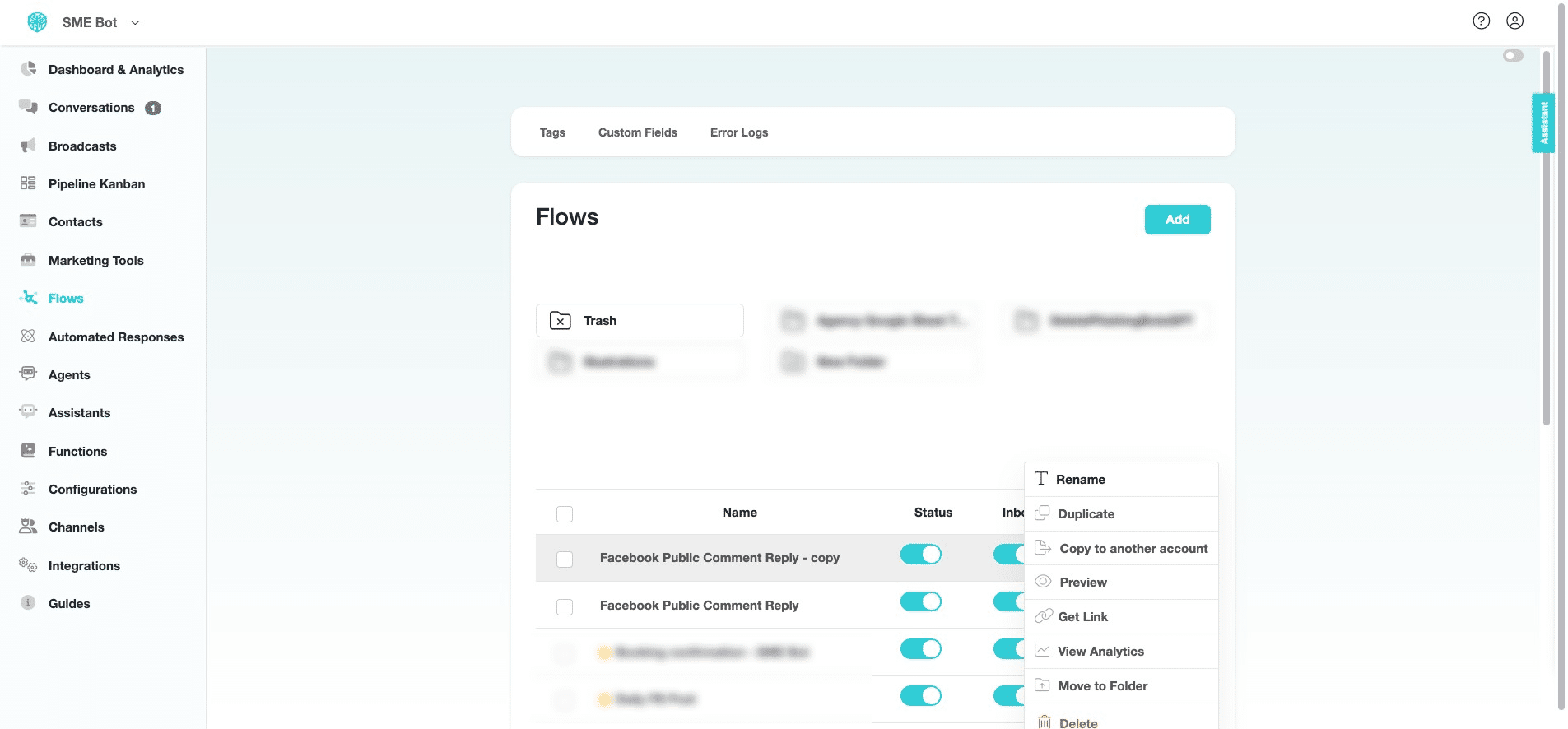This screenshot has width=1568, height=729.
Task: Open the user account profile icon
Action: (1514, 21)
